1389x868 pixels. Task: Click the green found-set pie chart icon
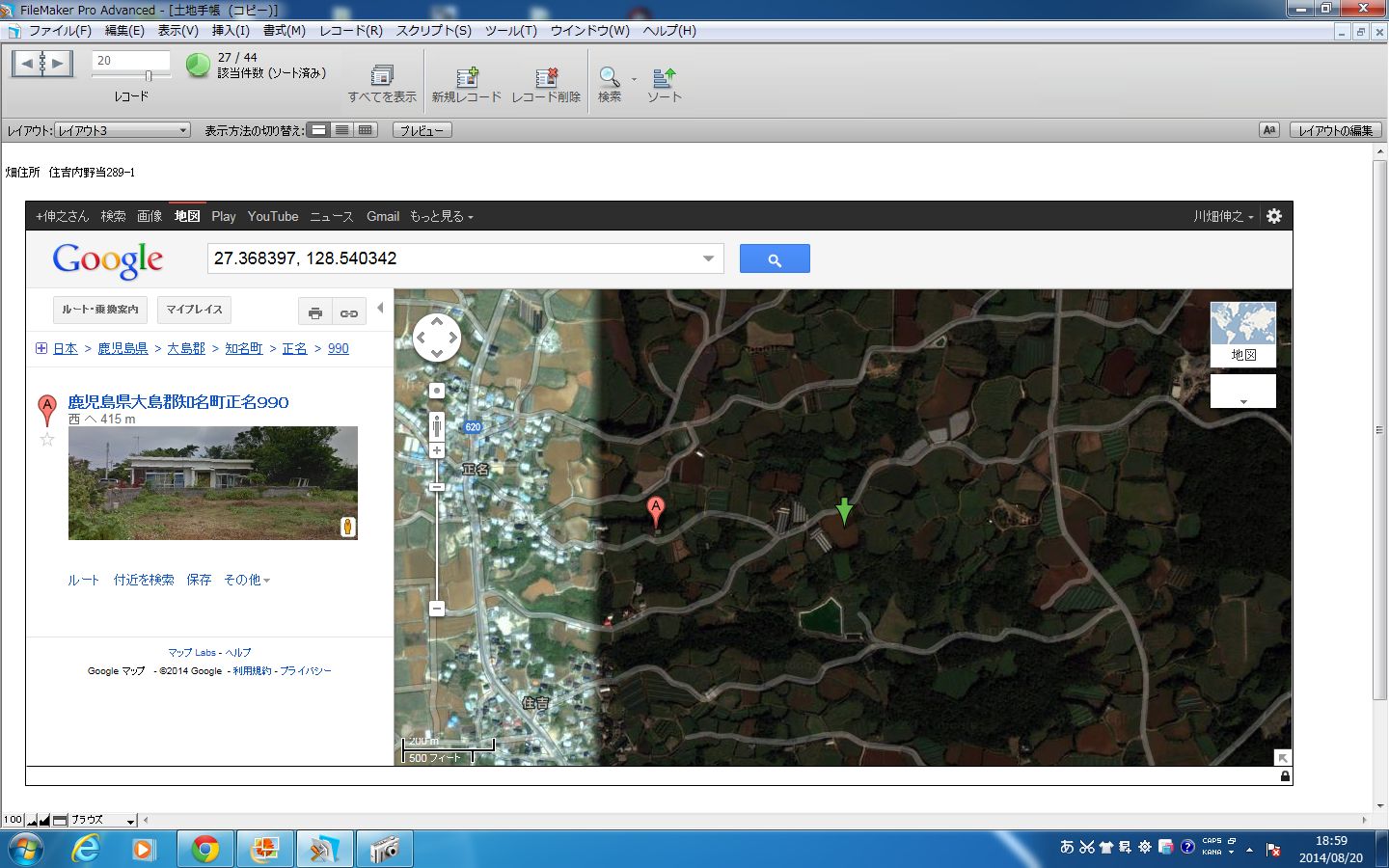[x=198, y=66]
